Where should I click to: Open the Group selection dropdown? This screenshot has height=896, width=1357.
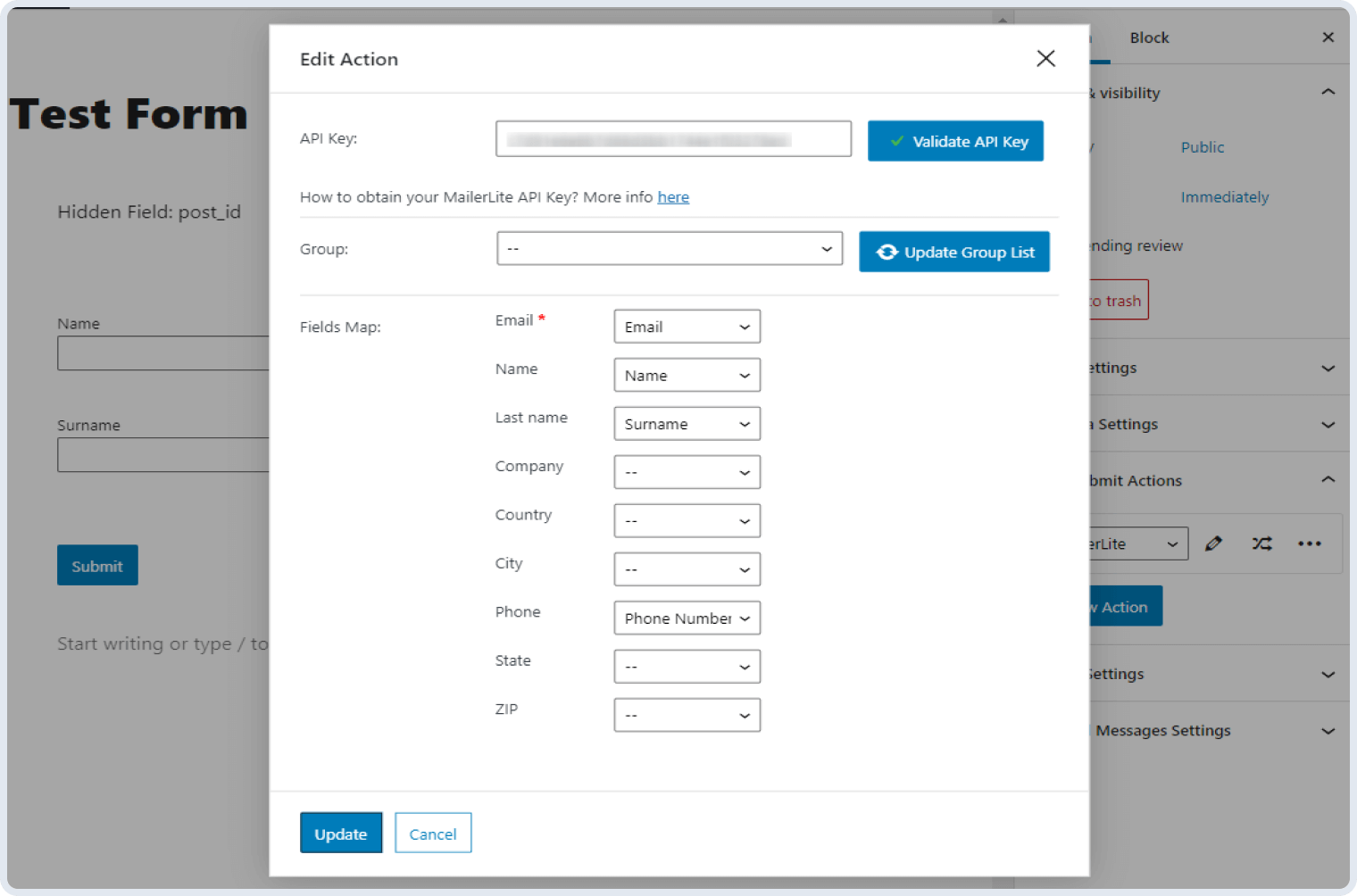click(x=669, y=248)
